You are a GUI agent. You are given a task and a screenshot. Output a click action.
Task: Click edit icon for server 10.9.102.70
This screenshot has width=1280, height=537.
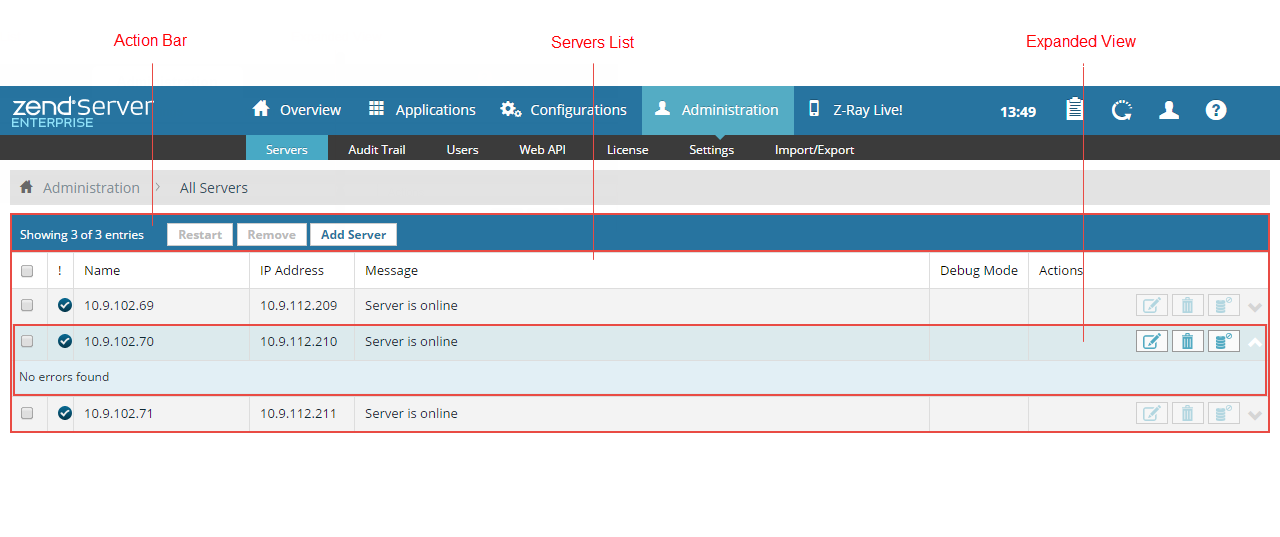1151,342
